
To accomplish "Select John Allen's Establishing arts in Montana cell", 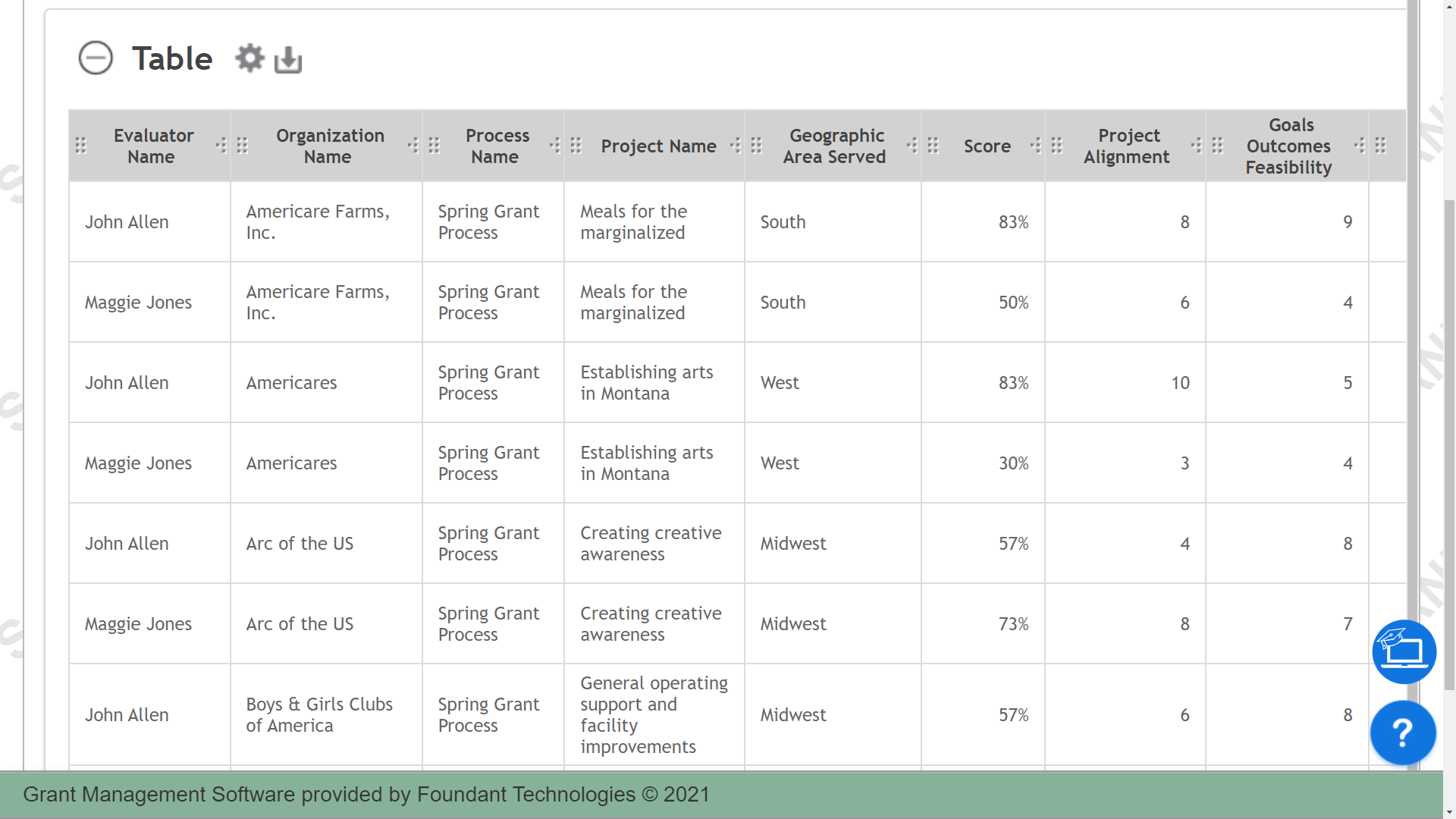I will 654,383.
